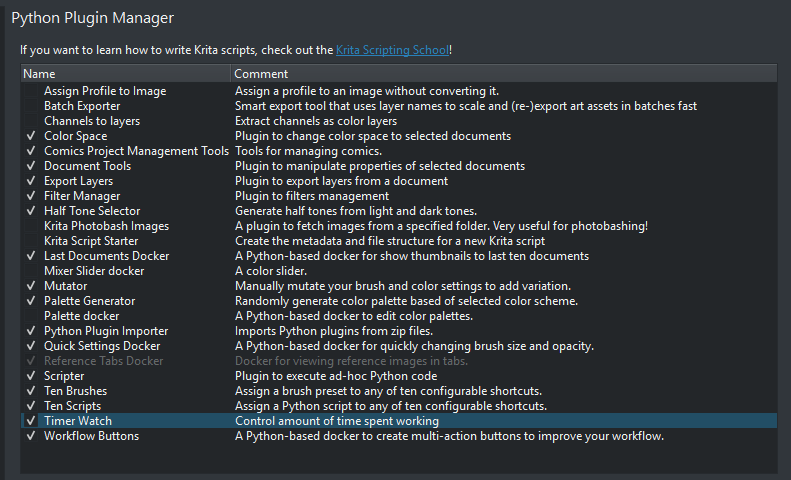
Task: Disable the Filter Manager plugin checkbox
Action: coord(31,196)
